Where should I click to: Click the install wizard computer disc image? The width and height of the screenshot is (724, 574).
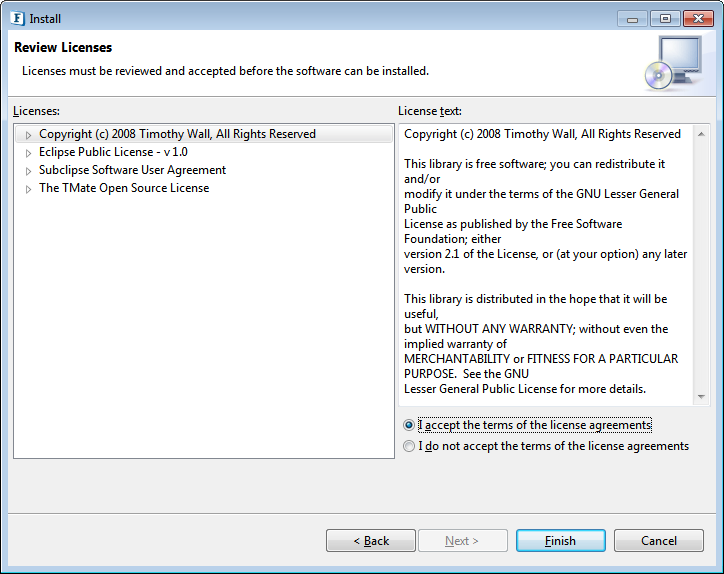pyautogui.click(x=674, y=63)
